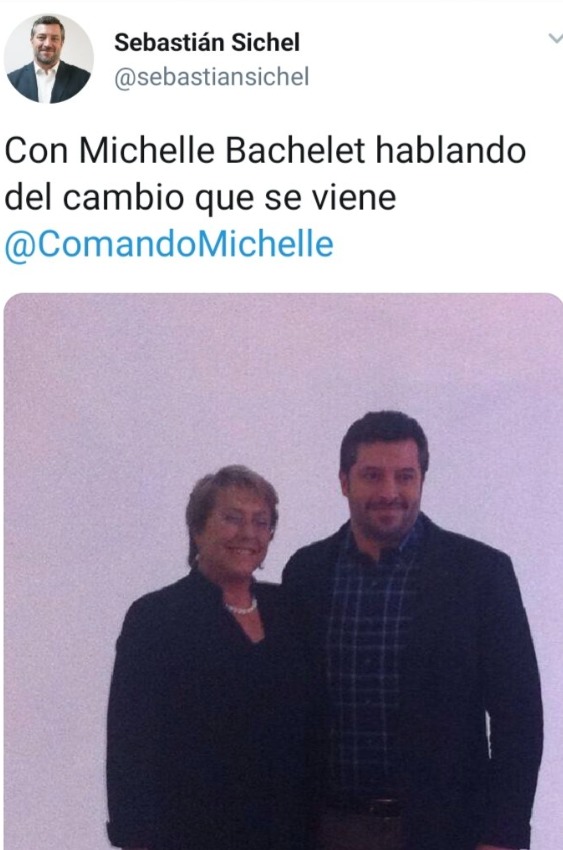Tap the pearl necklace in the photo

click(x=242, y=607)
